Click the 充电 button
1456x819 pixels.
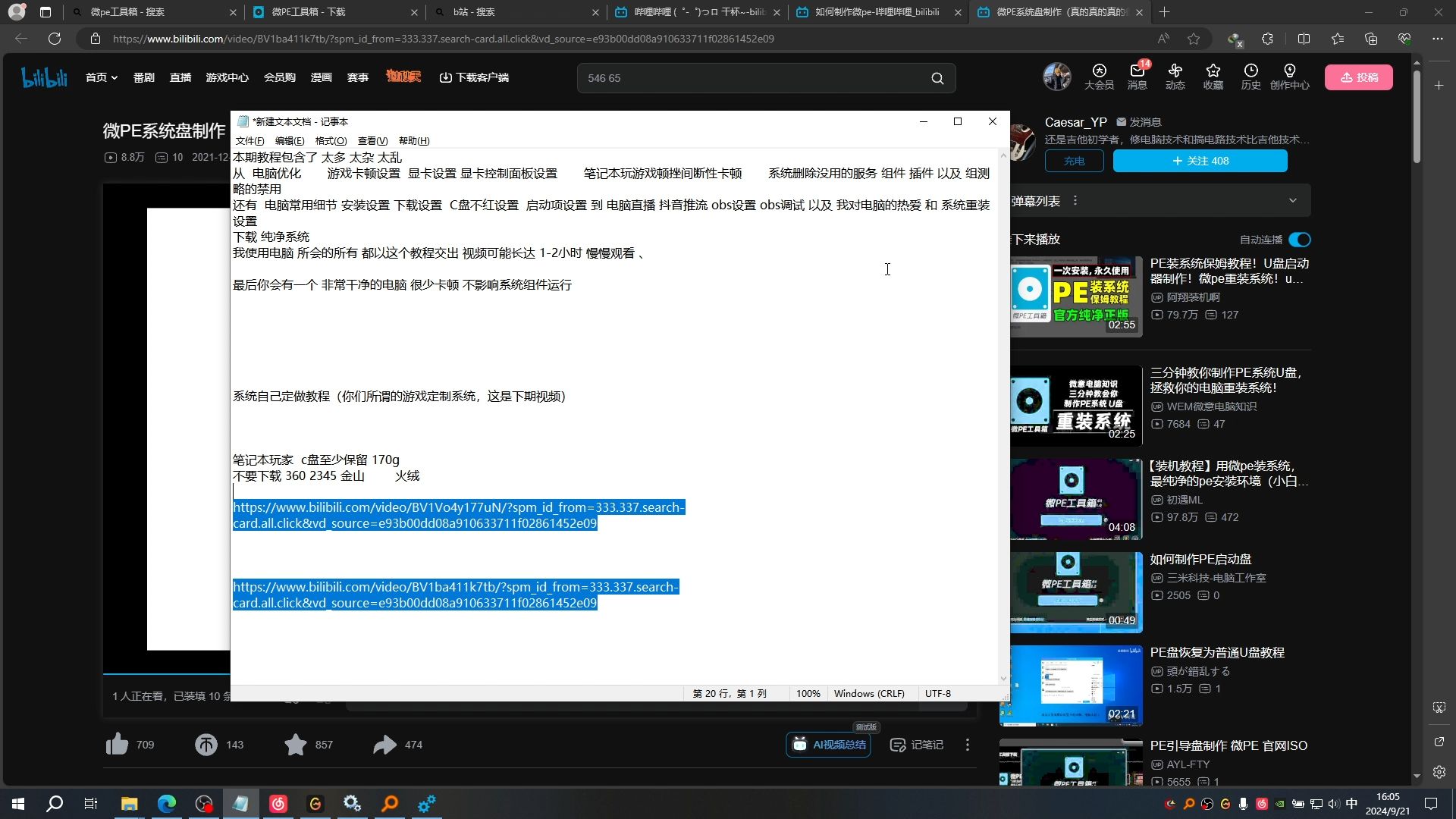click(x=1074, y=161)
